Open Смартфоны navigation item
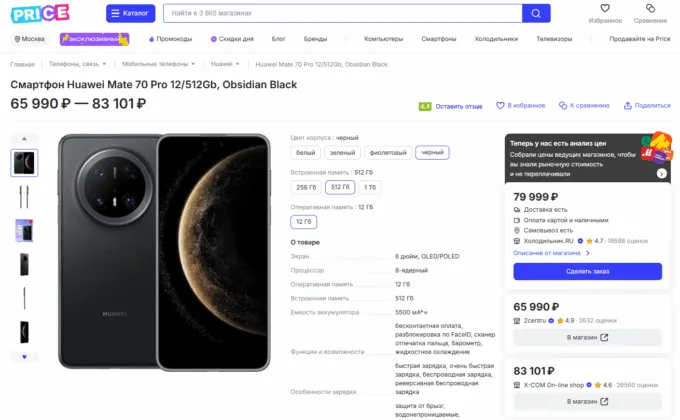Screen dimensions: 680x420 439,39
